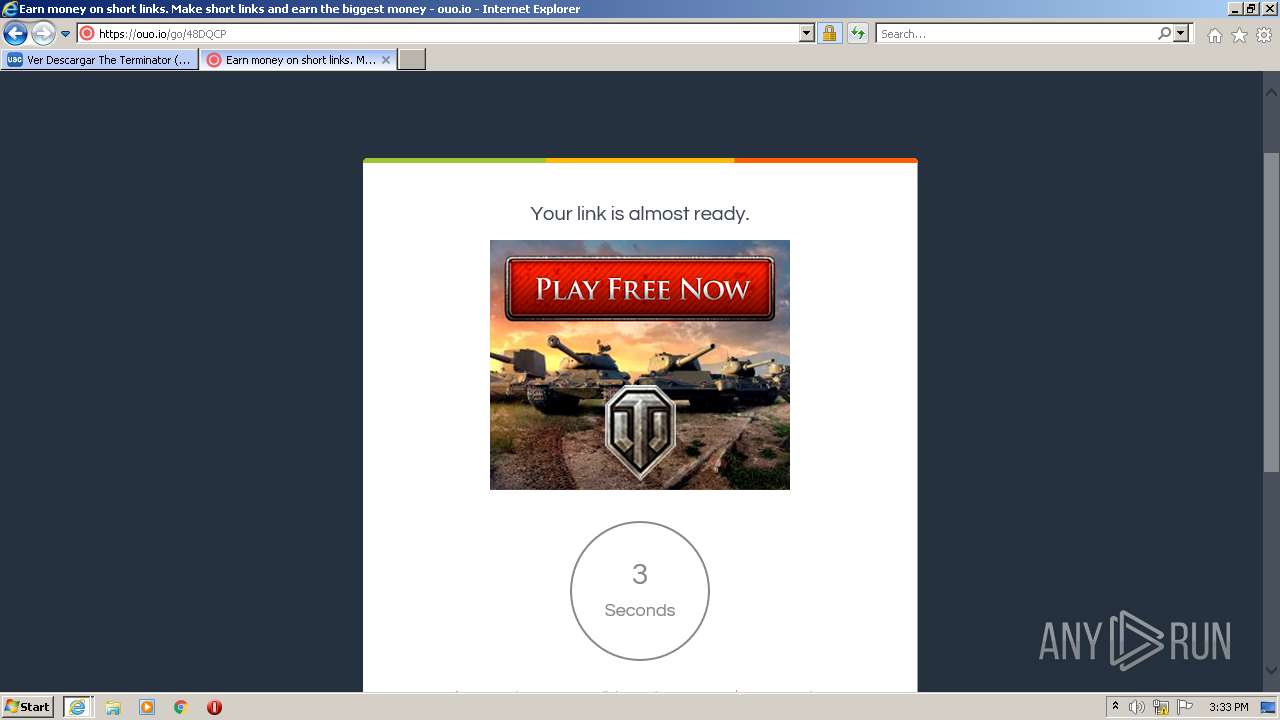Image resolution: width=1280 pixels, height=720 pixels.
Task: Click the page favicon in address bar
Action: click(x=87, y=34)
